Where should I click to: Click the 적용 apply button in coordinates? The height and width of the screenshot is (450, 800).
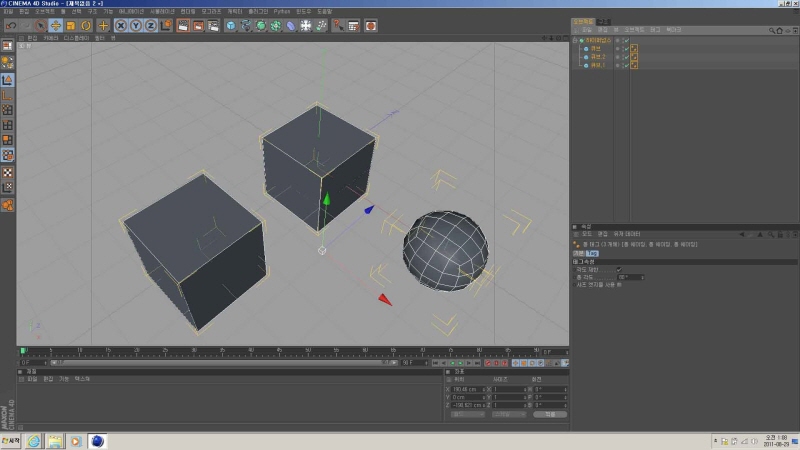(x=549, y=414)
